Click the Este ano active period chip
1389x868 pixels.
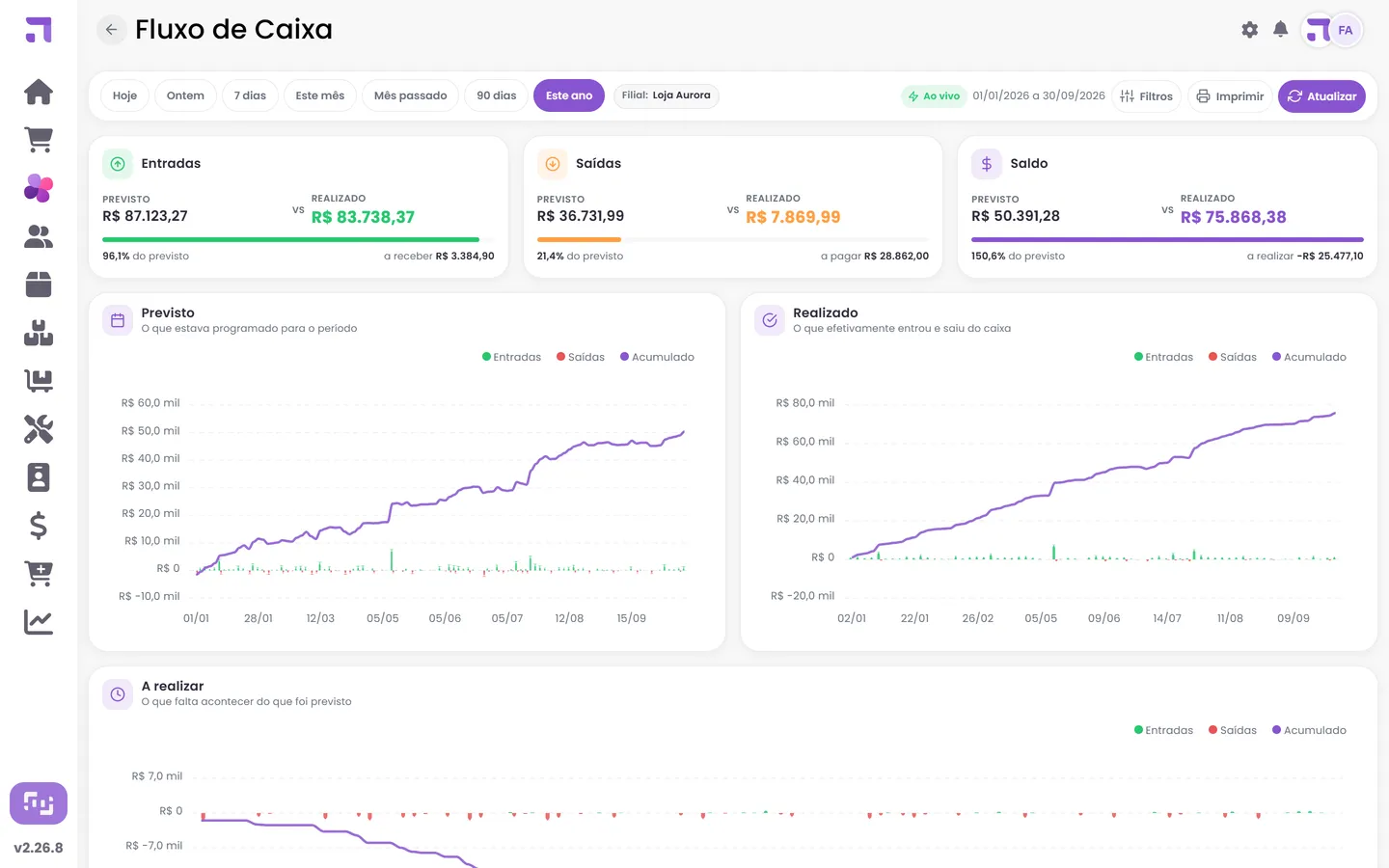pos(569,95)
